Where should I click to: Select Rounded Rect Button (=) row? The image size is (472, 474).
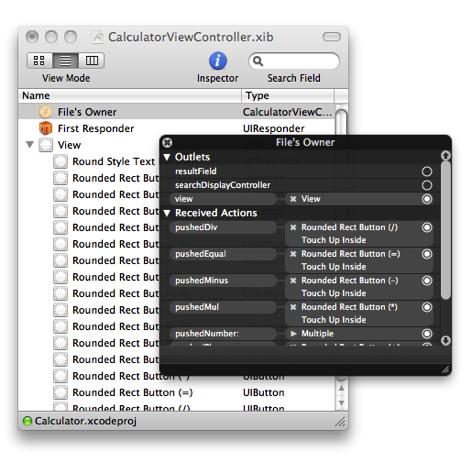coord(177,392)
